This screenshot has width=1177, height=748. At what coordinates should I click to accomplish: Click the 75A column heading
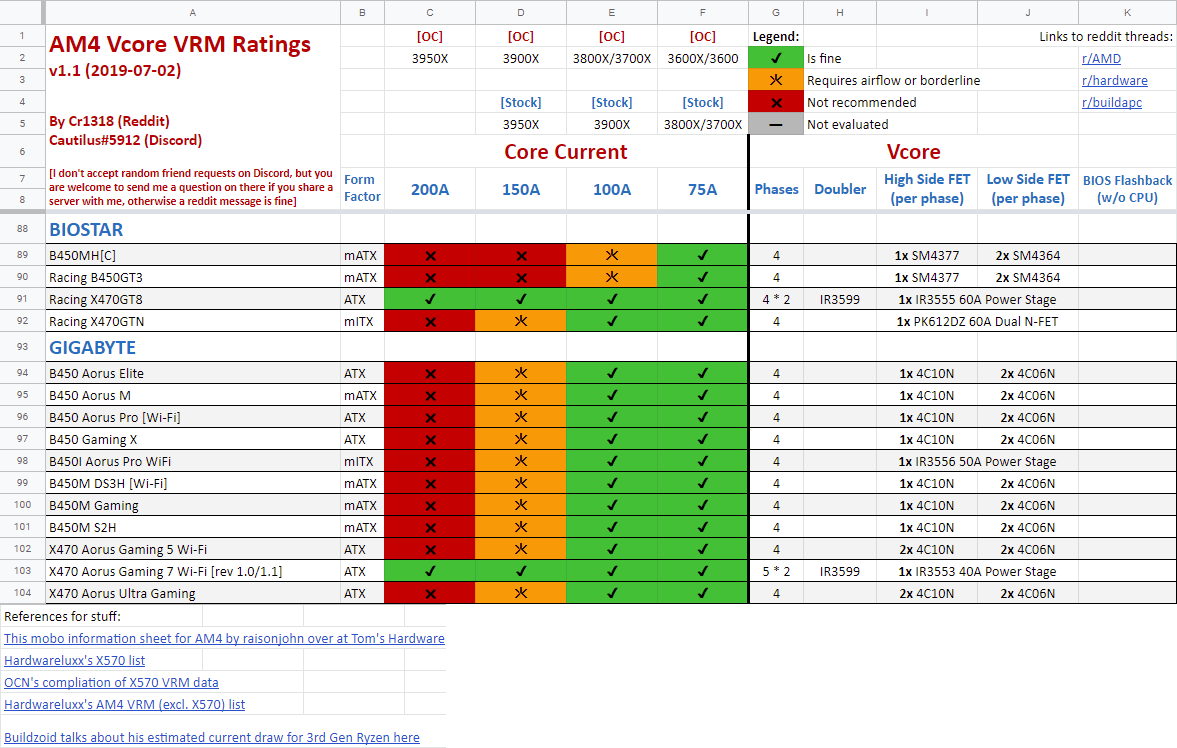click(703, 189)
